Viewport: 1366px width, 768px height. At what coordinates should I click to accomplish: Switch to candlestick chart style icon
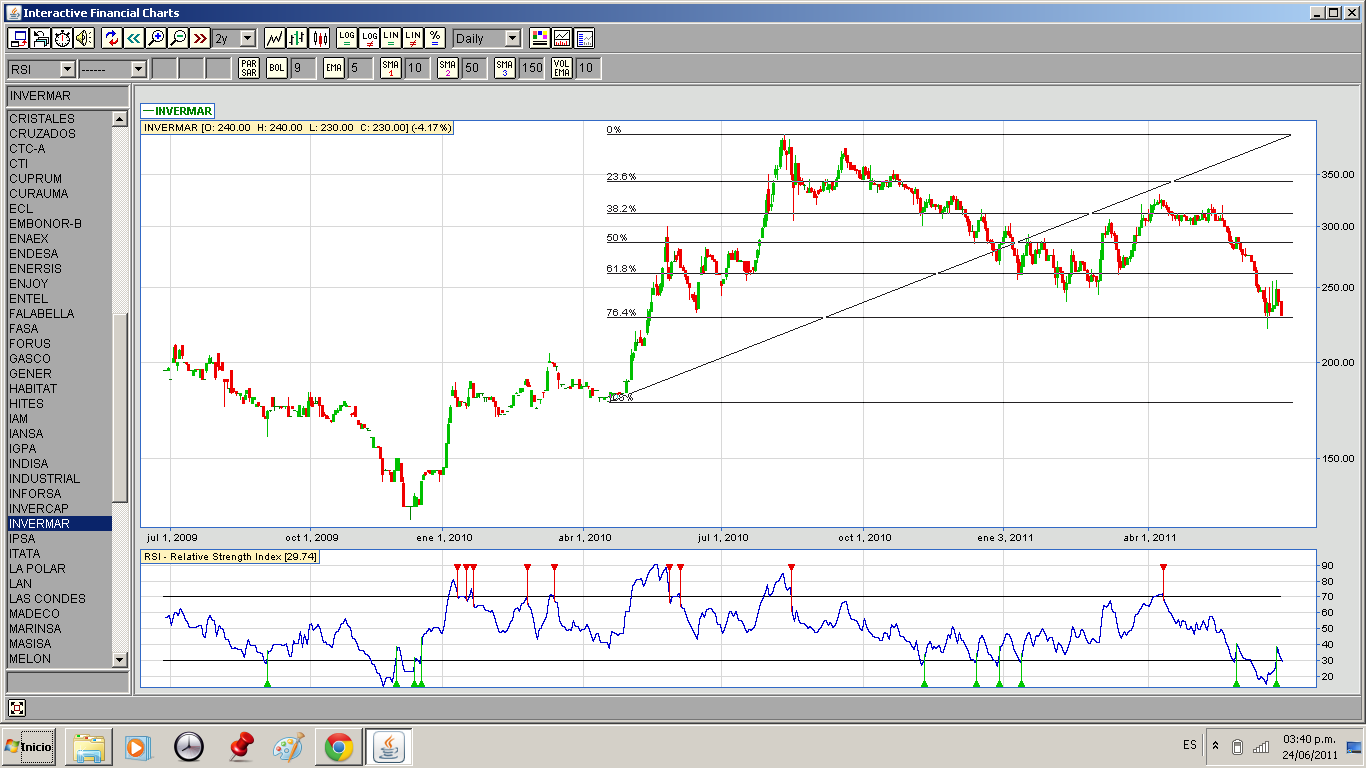[320, 38]
